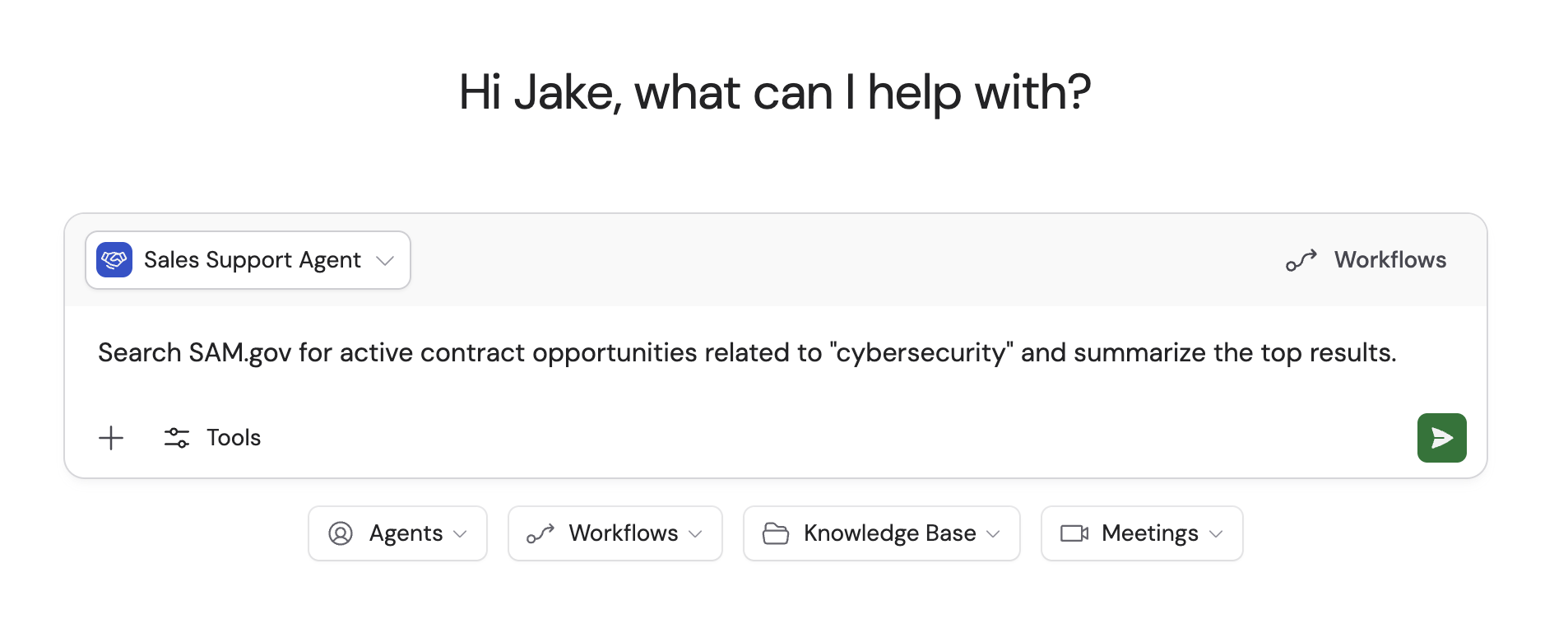Open the Meetings section
Image resolution: width=1568 pixels, height=619 pixels.
(1142, 533)
